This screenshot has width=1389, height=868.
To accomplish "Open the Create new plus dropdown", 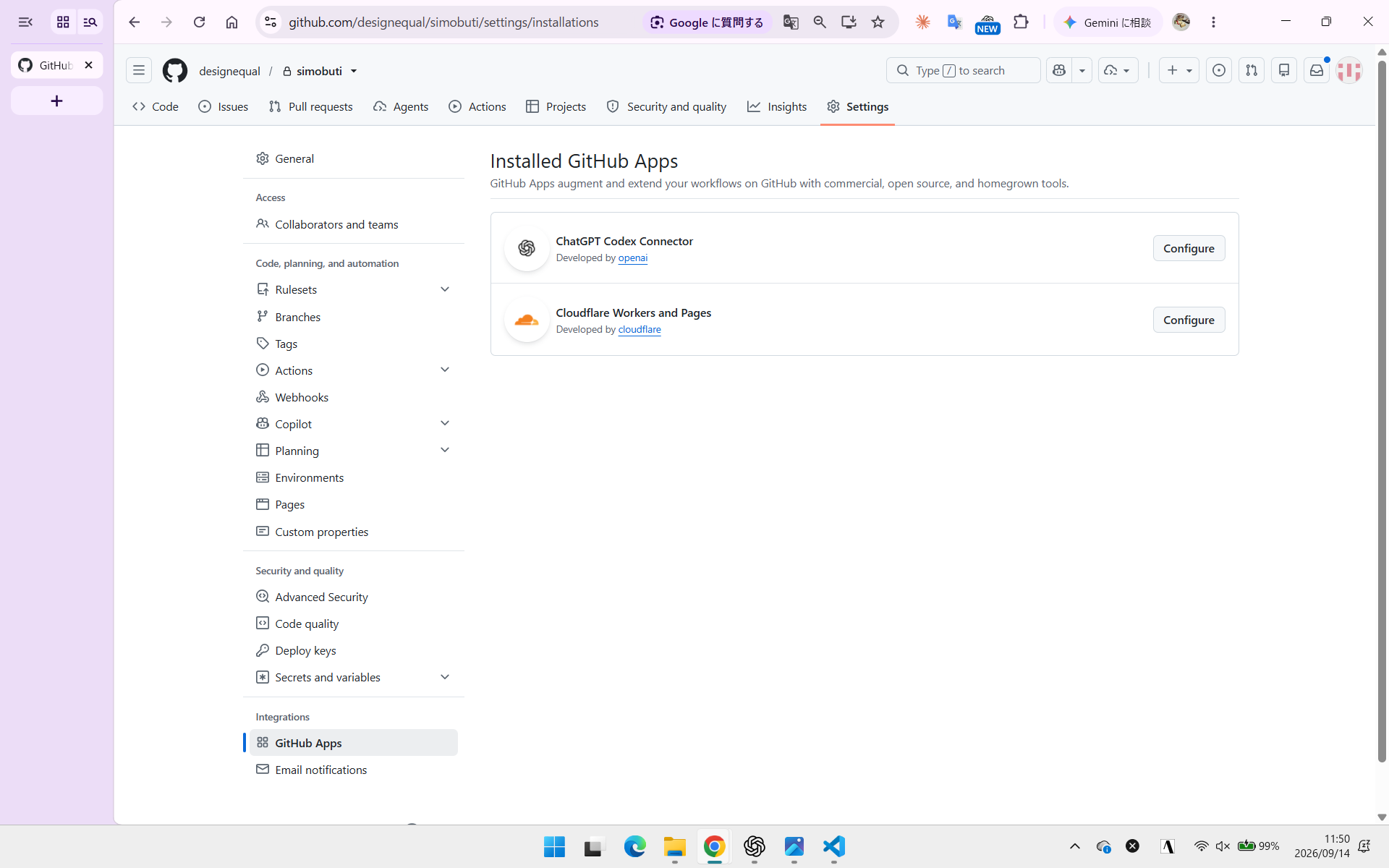I will [1179, 70].
